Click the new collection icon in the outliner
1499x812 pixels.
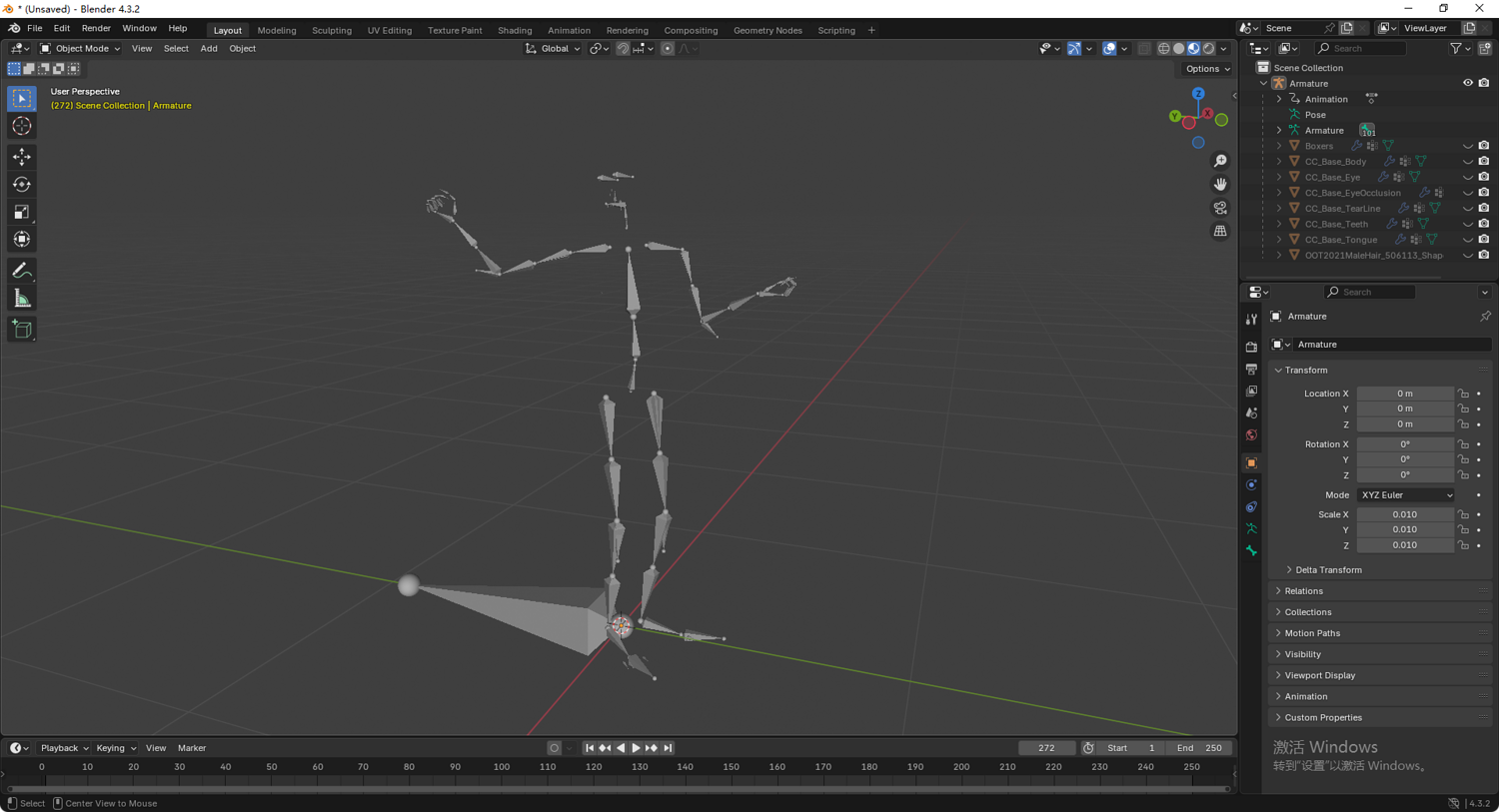click(1484, 48)
